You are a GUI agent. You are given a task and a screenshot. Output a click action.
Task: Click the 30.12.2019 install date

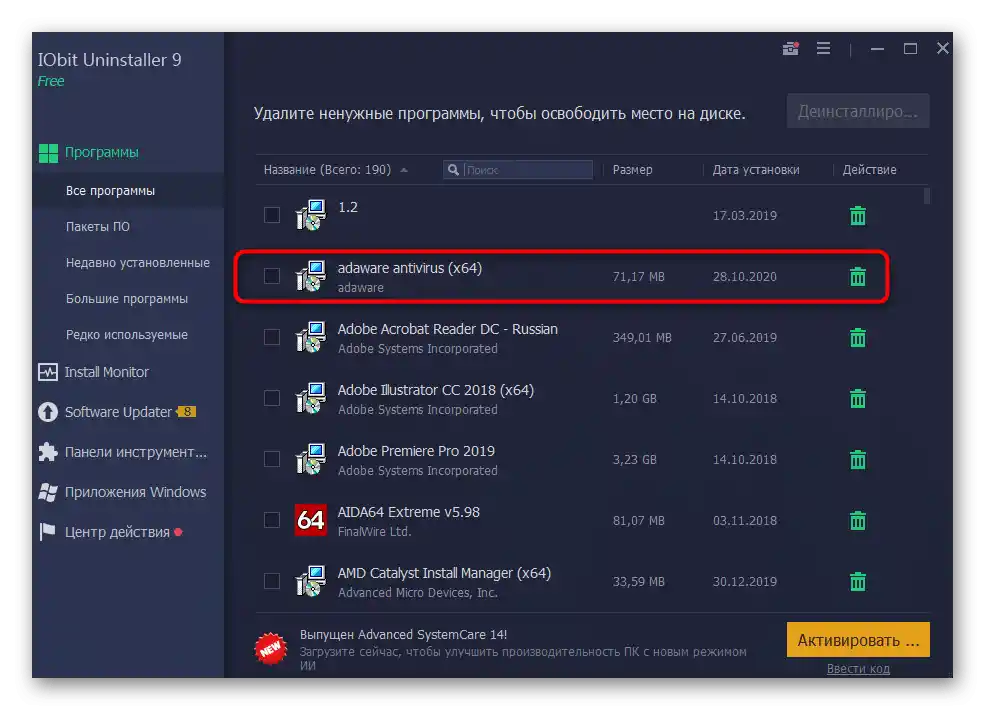(744, 581)
